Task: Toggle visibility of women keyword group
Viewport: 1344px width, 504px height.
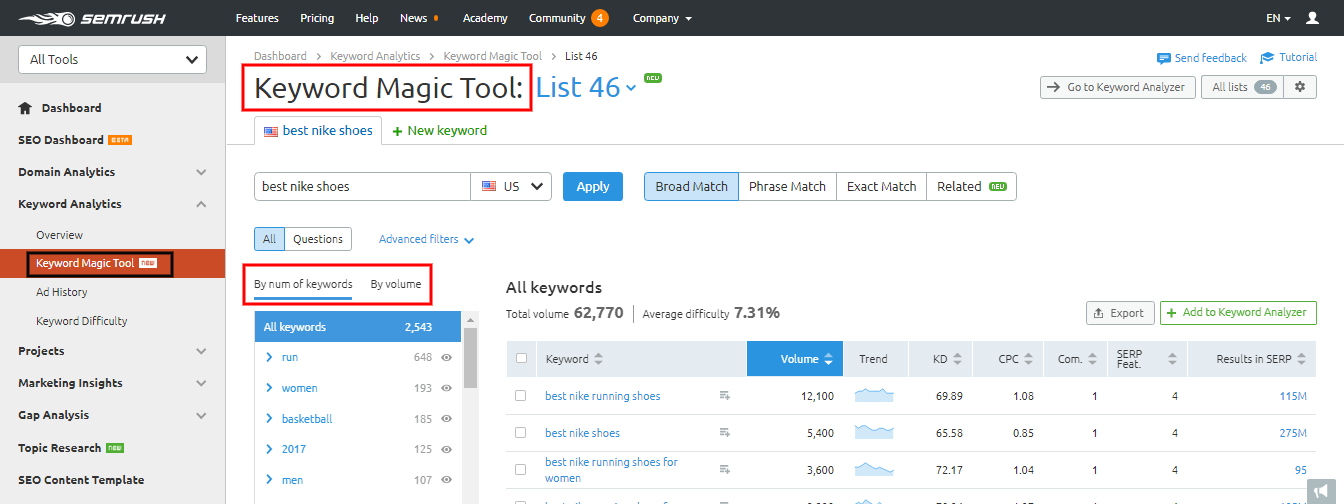Action: pos(447,388)
